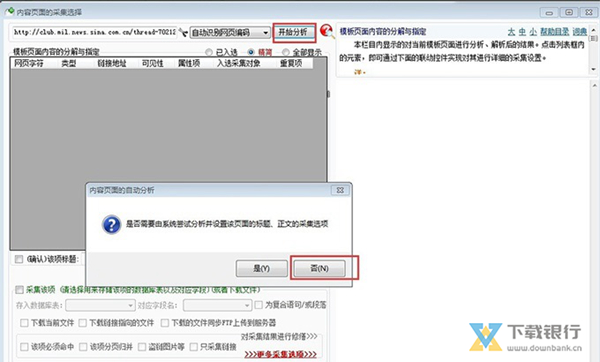
Task: Click the 网页字符 column header
Action: tap(29, 64)
